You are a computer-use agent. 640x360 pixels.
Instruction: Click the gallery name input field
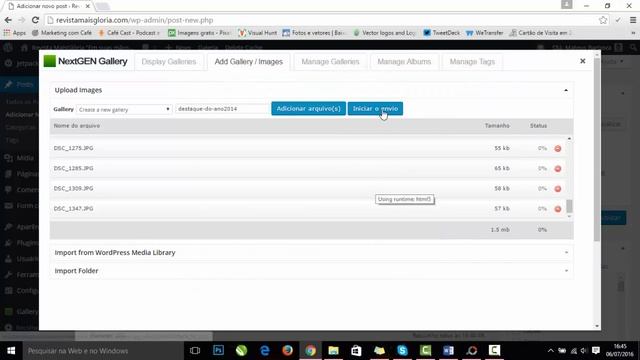tap(222, 109)
